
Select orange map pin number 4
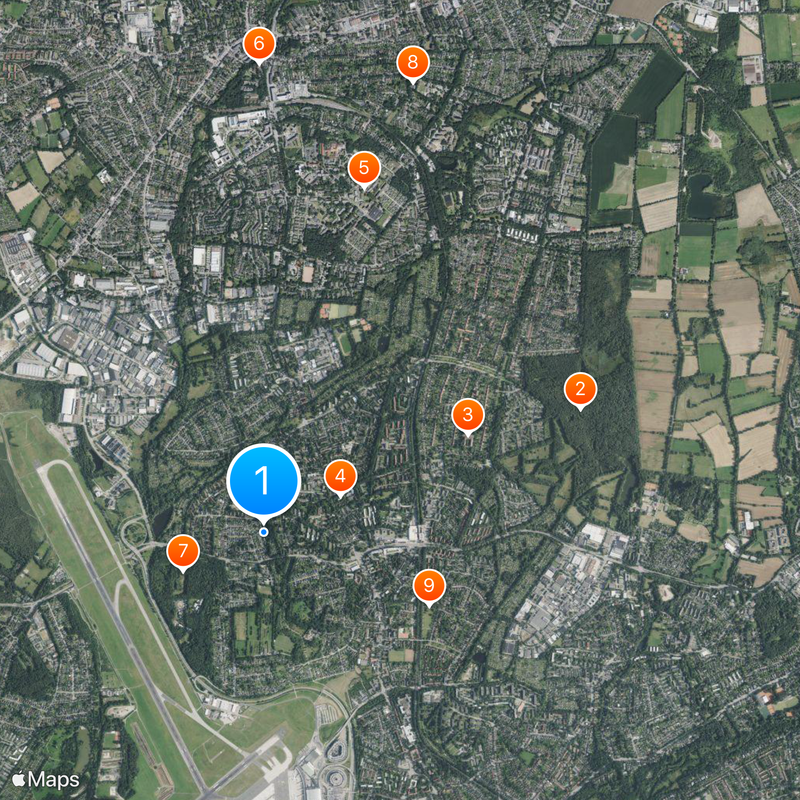pos(340,477)
